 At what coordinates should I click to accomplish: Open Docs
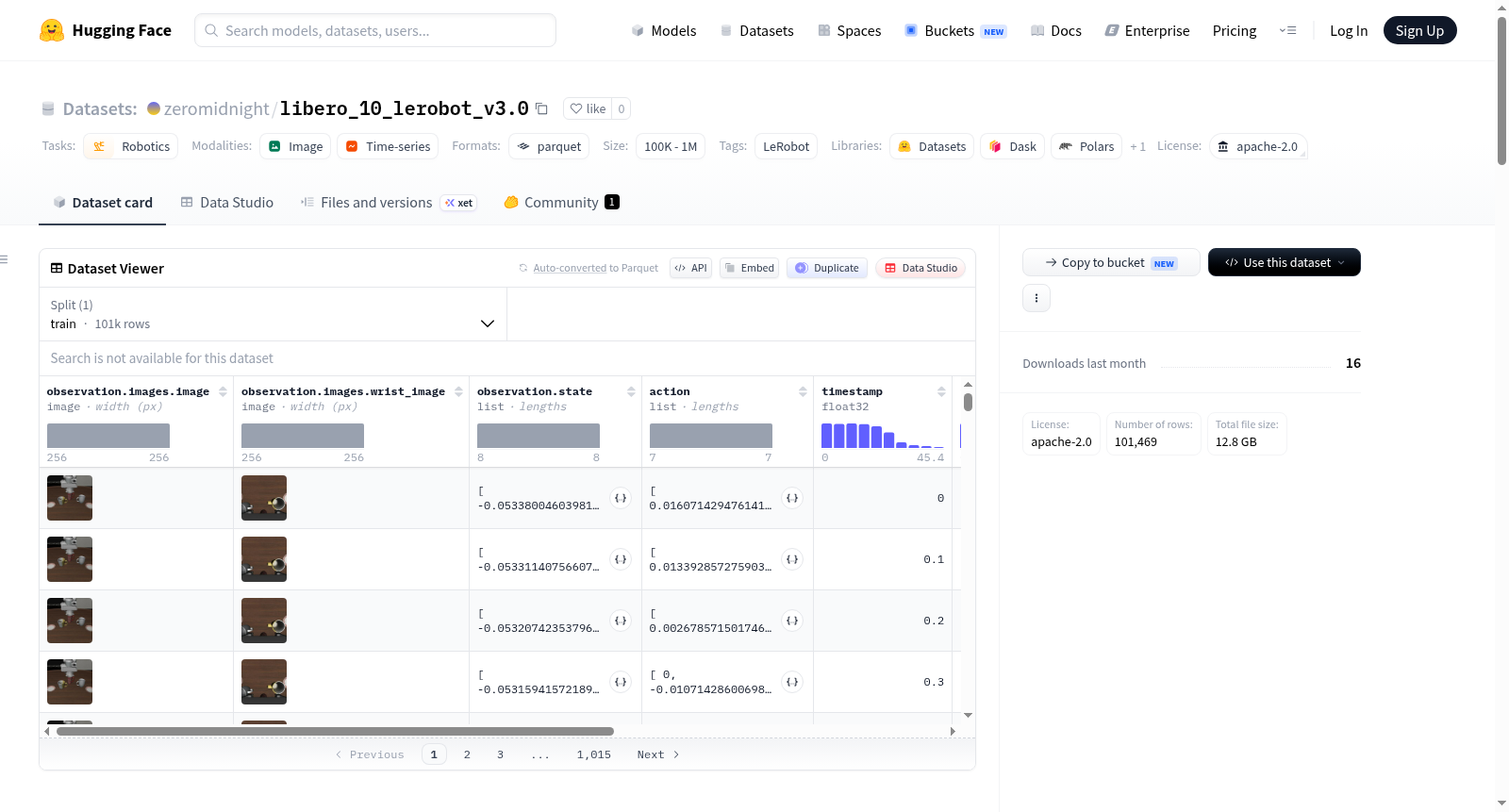click(x=1055, y=30)
